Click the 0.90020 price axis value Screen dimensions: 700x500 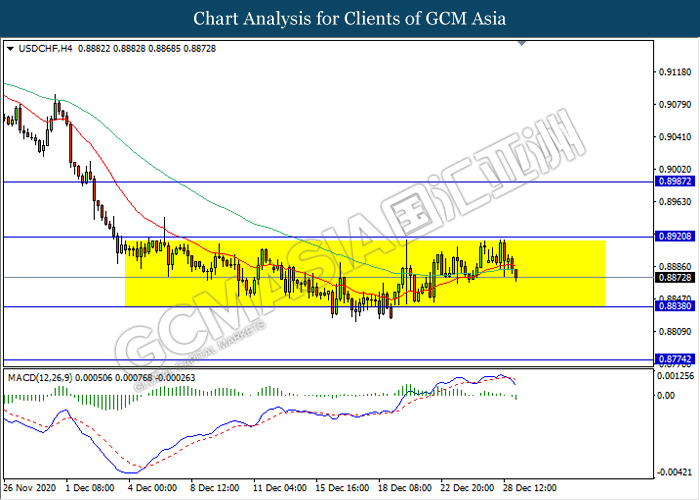coord(675,170)
